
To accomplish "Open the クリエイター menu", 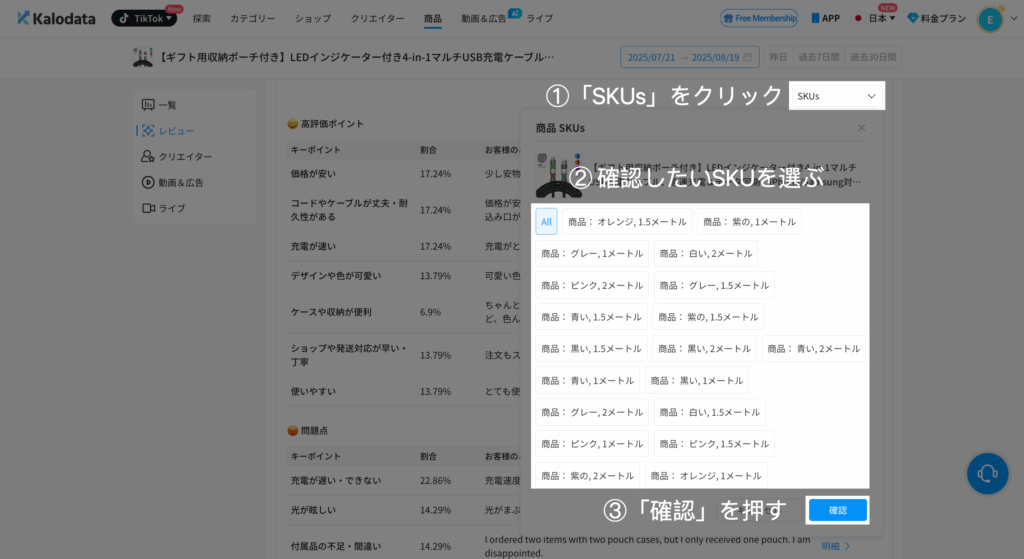I will coord(377,18).
